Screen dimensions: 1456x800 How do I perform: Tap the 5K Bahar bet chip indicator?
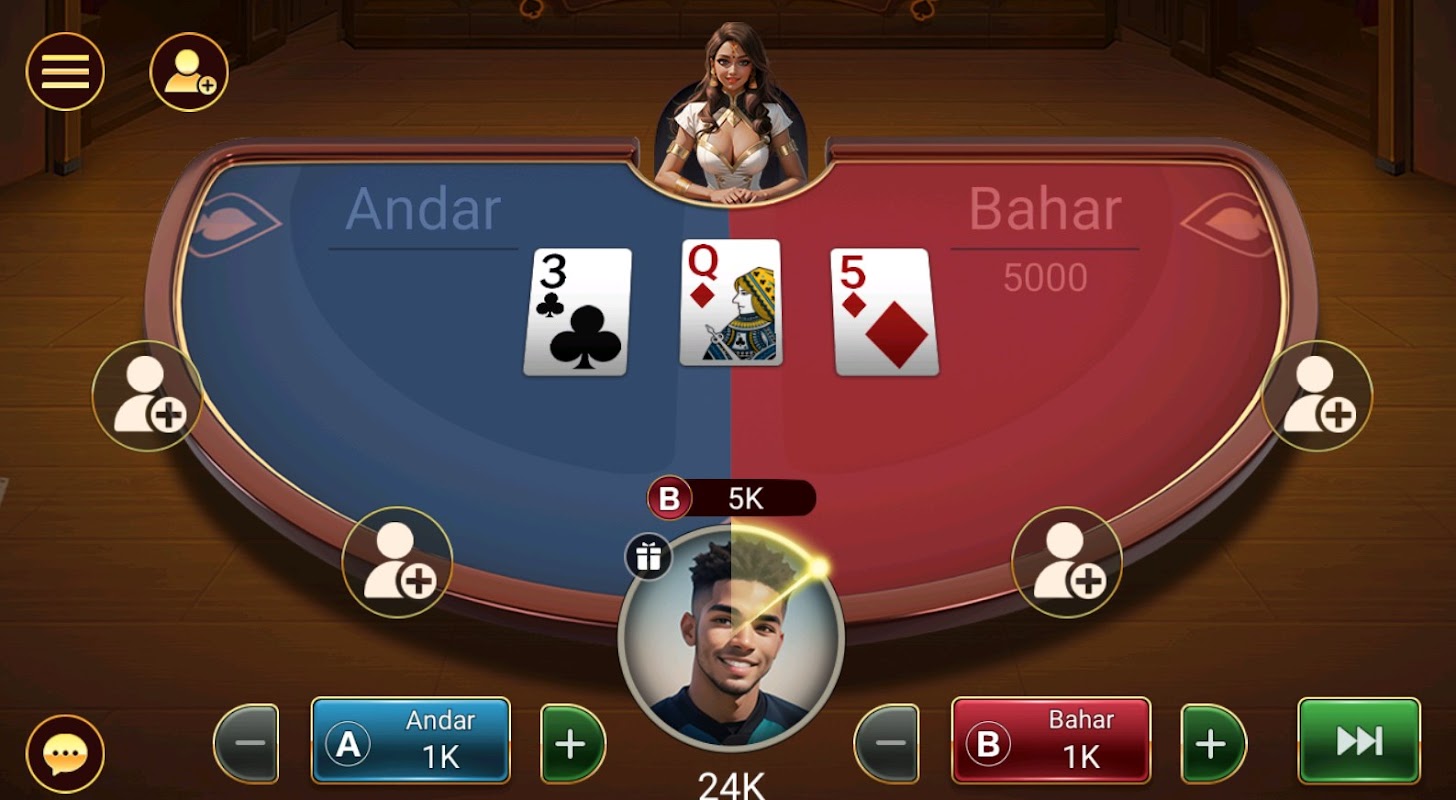coord(731,498)
